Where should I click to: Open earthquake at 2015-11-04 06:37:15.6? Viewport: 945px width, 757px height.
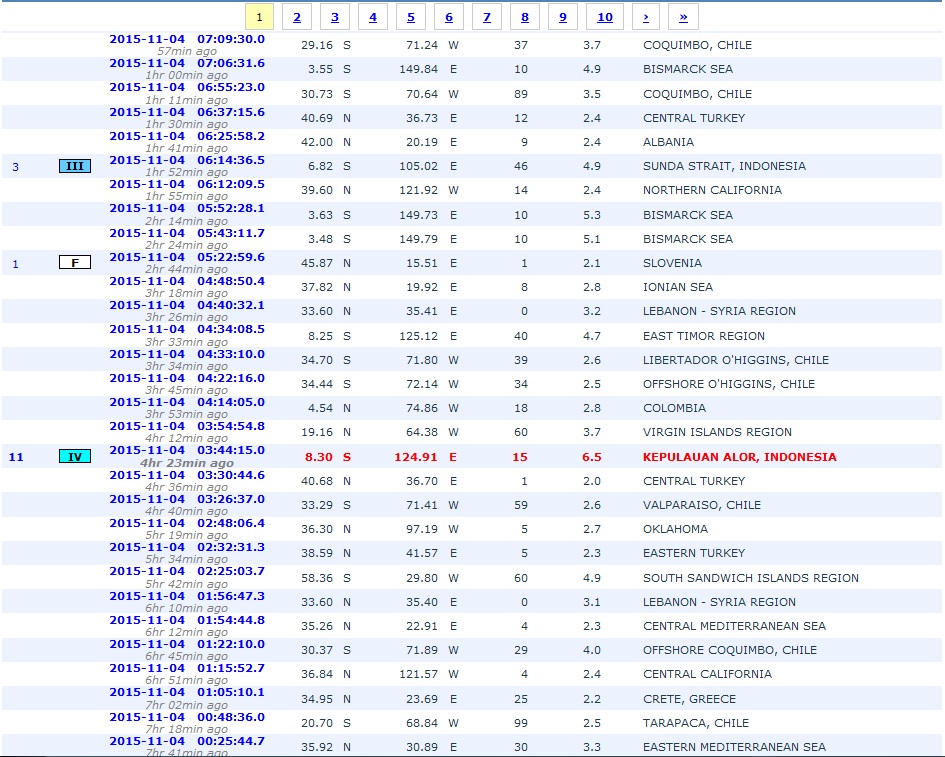pyautogui.click(x=187, y=112)
